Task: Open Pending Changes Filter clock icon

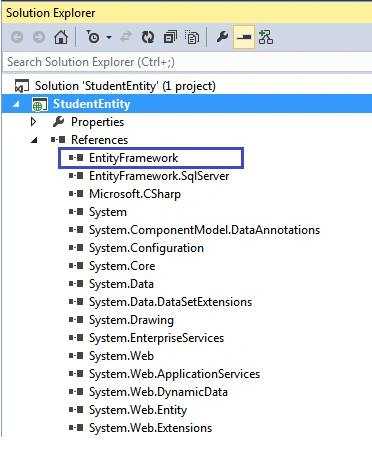Action: click(x=93, y=37)
